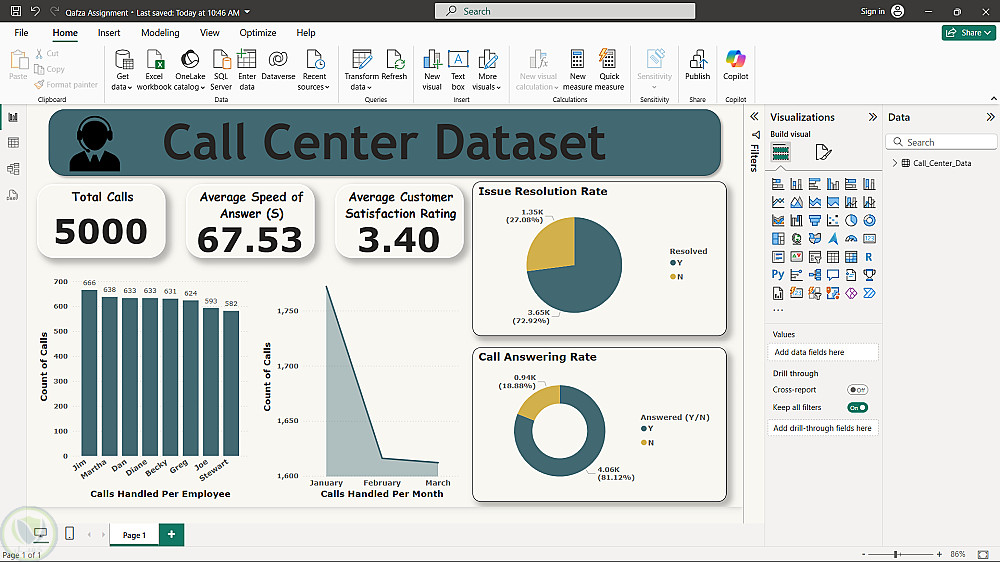The image size is (1000, 562).
Task: Insert a Donut chart visual
Action: (x=869, y=221)
